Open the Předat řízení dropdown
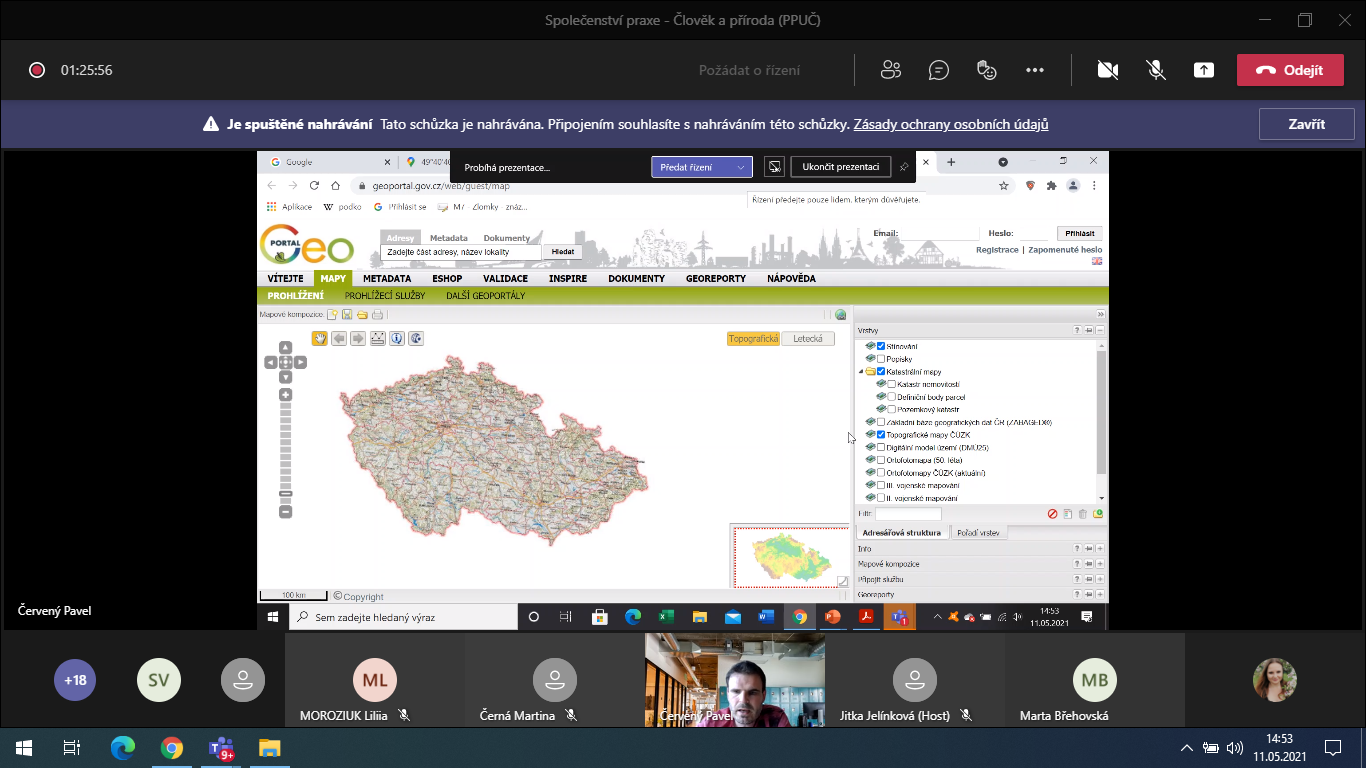Viewport: 1366px width, 768px height. pyautogui.click(x=701, y=167)
